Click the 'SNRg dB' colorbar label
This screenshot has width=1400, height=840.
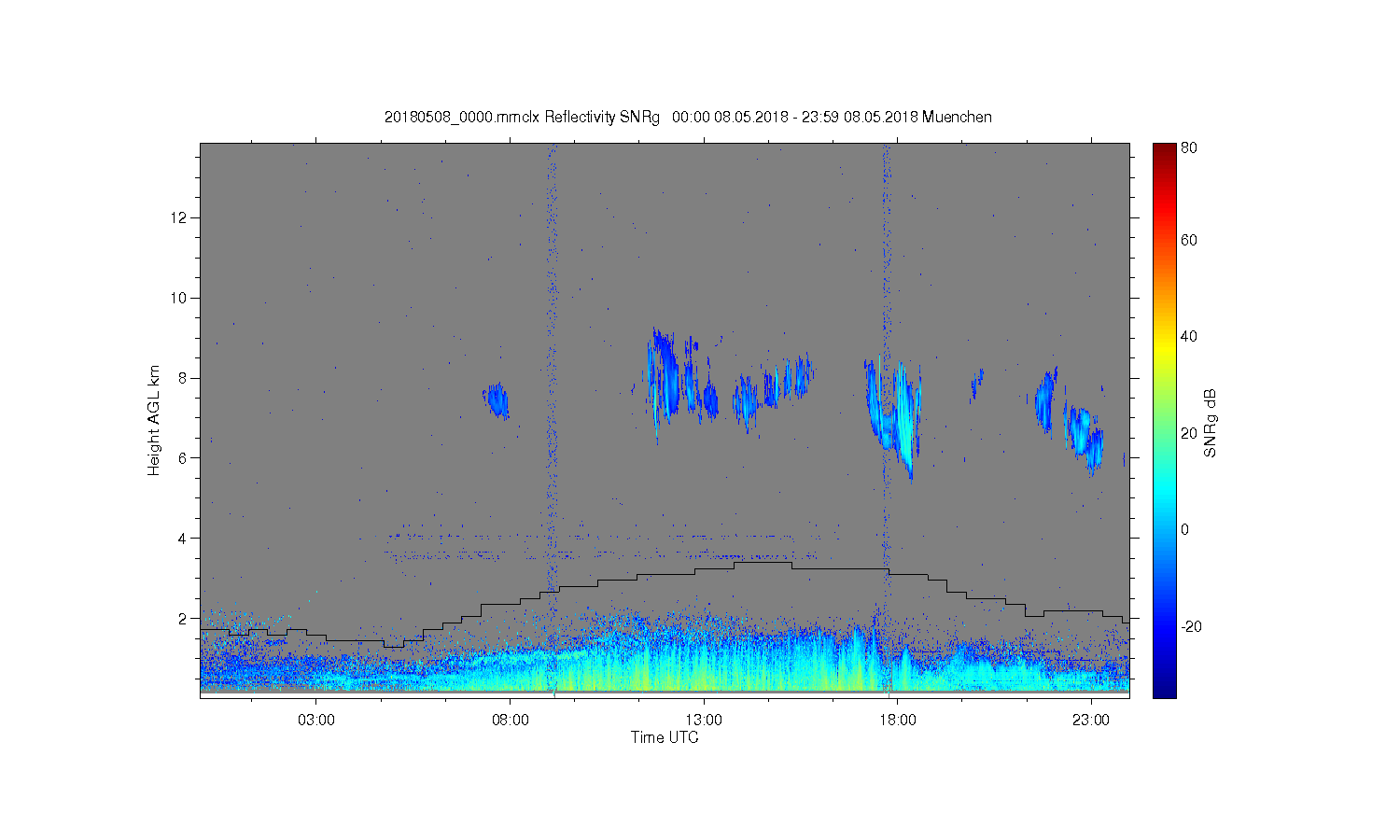tap(1211, 423)
